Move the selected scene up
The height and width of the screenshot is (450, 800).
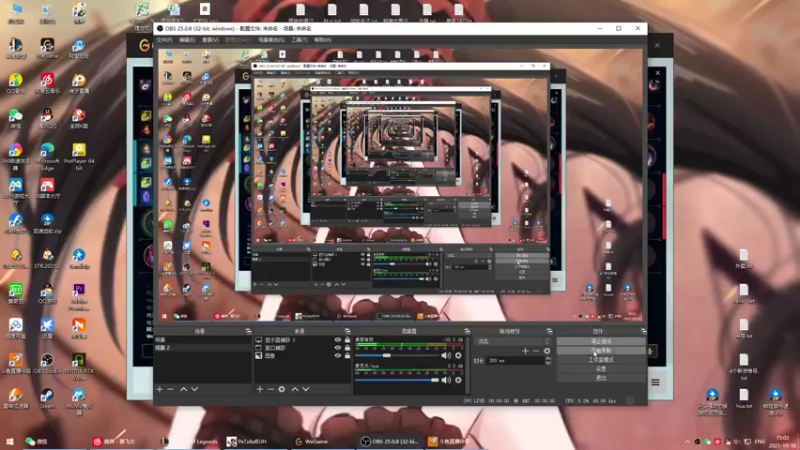click(x=184, y=389)
